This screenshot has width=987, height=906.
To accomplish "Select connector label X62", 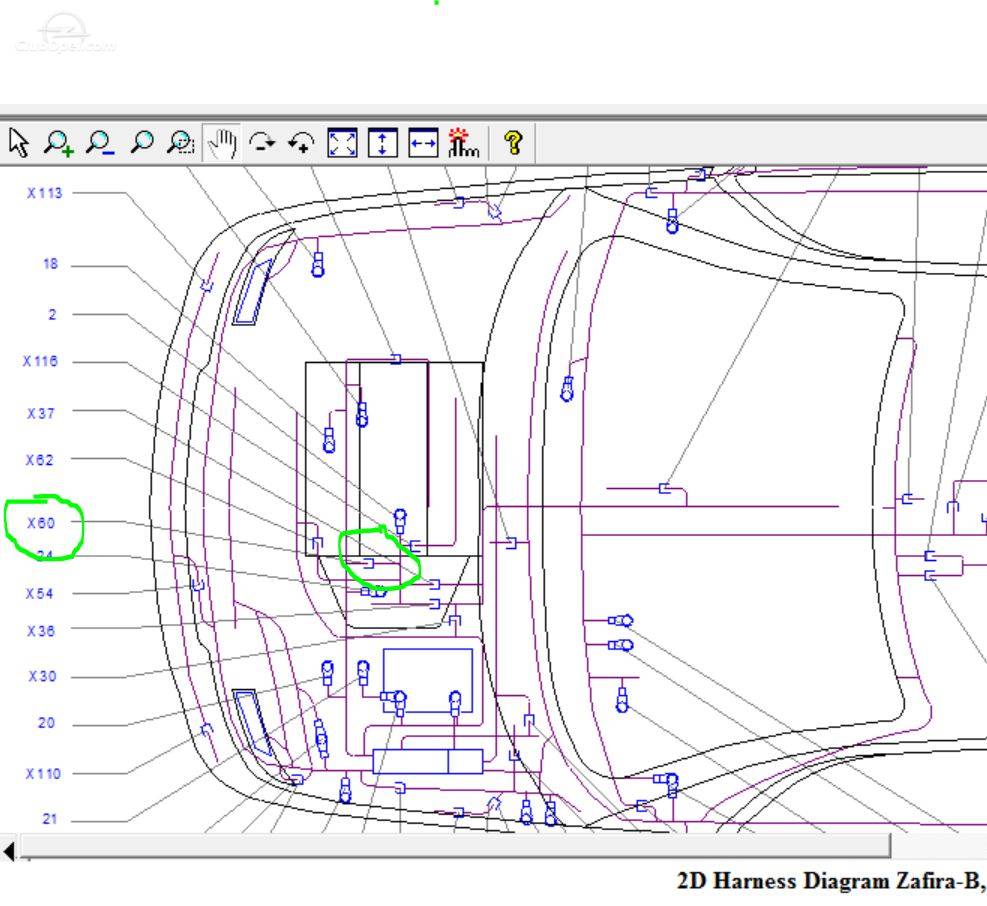I will click(x=40, y=460).
